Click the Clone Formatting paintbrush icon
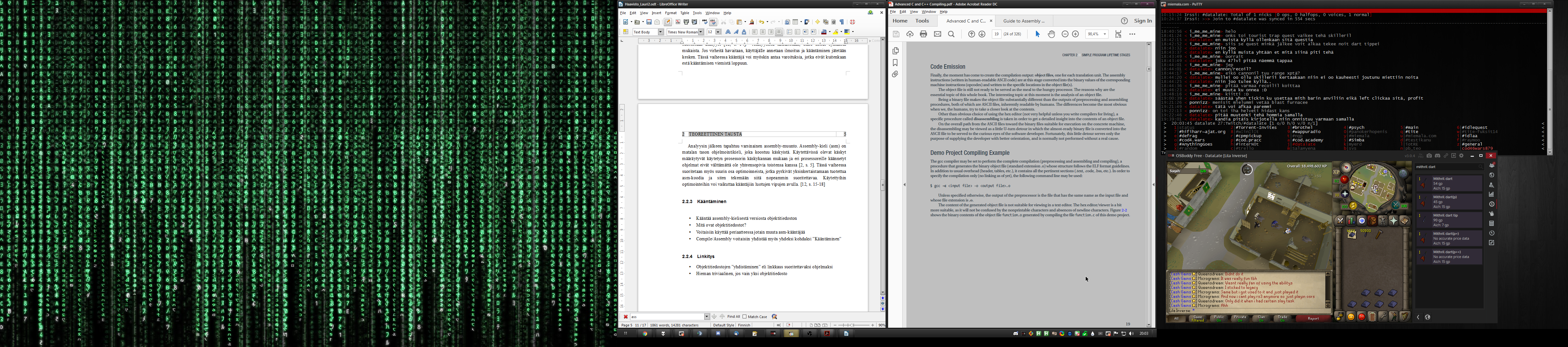 [752, 22]
